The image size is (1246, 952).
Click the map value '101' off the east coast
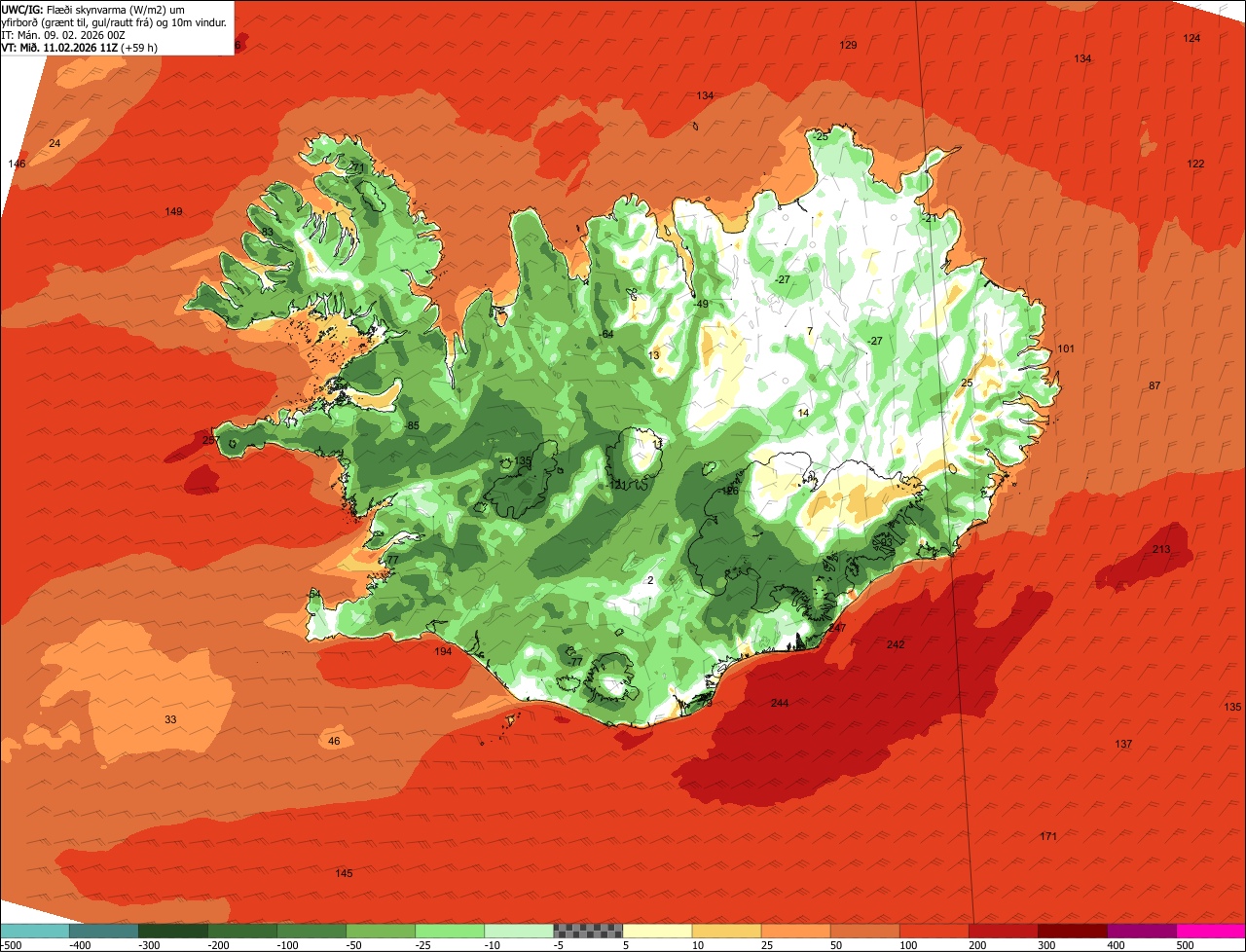coord(1066,349)
